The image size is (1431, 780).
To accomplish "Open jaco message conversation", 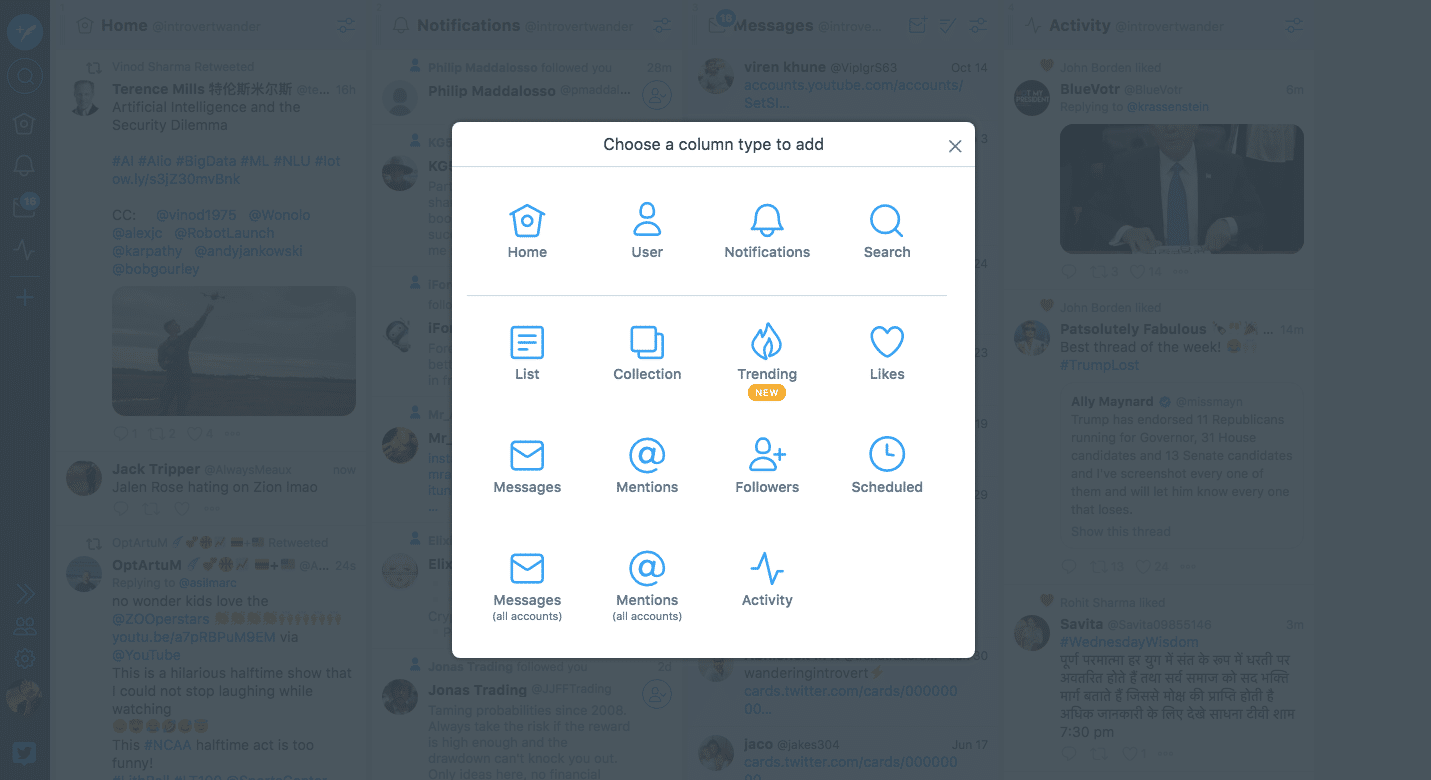I will pyautogui.click(x=843, y=755).
